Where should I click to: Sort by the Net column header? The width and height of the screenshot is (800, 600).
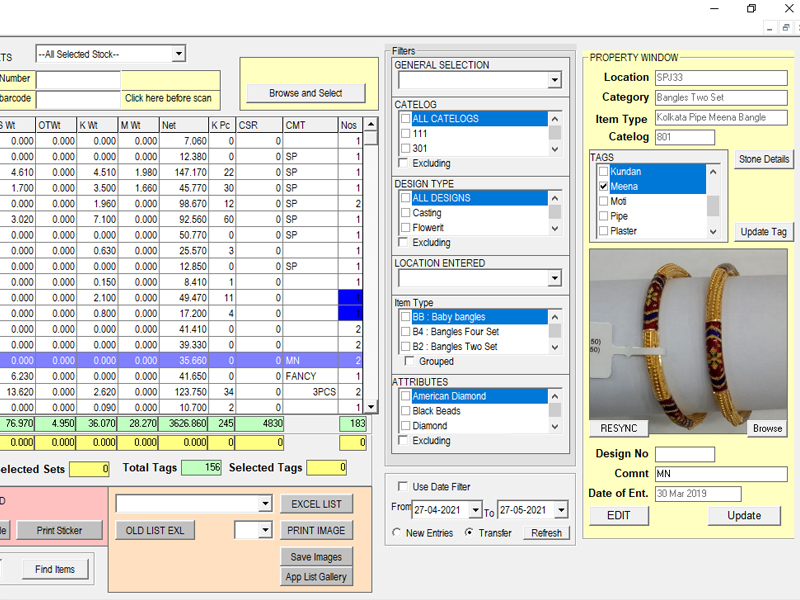184,125
